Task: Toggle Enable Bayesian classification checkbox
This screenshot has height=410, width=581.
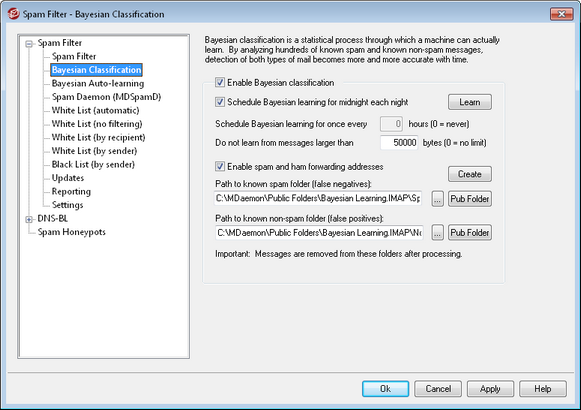Action: [x=220, y=82]
